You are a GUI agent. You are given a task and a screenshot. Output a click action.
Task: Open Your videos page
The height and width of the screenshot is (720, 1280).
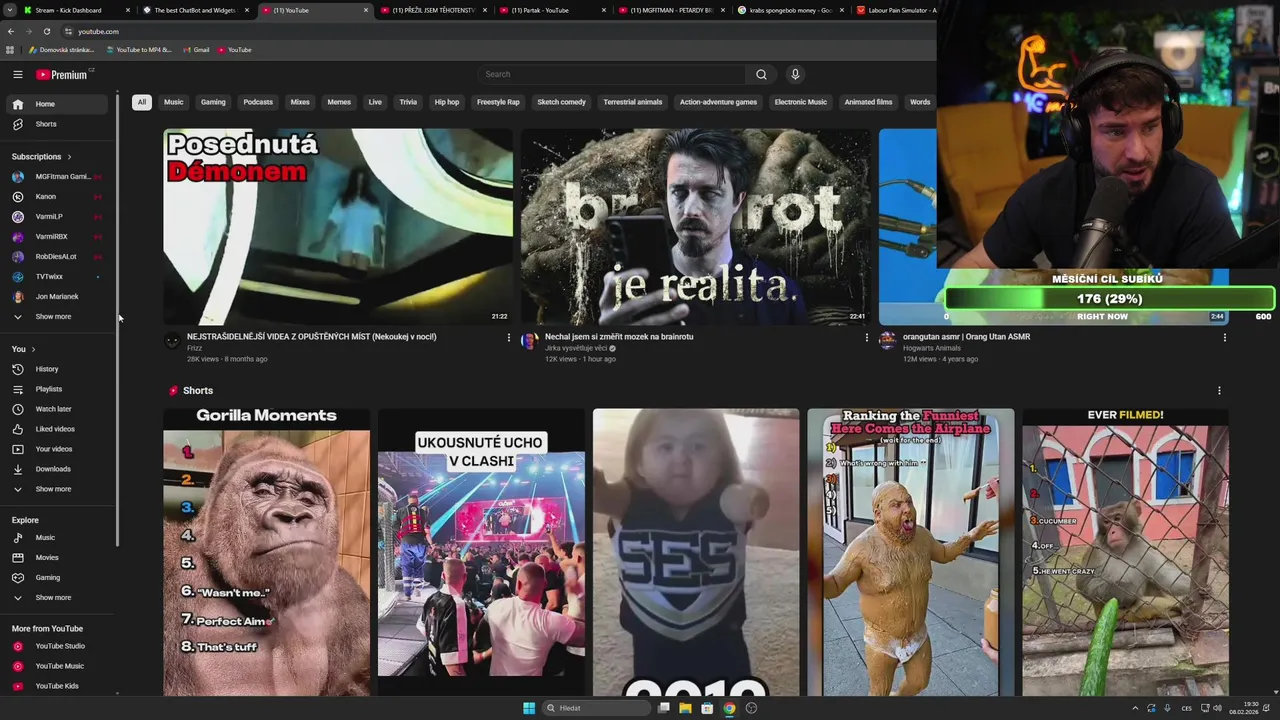click(56, 449)
